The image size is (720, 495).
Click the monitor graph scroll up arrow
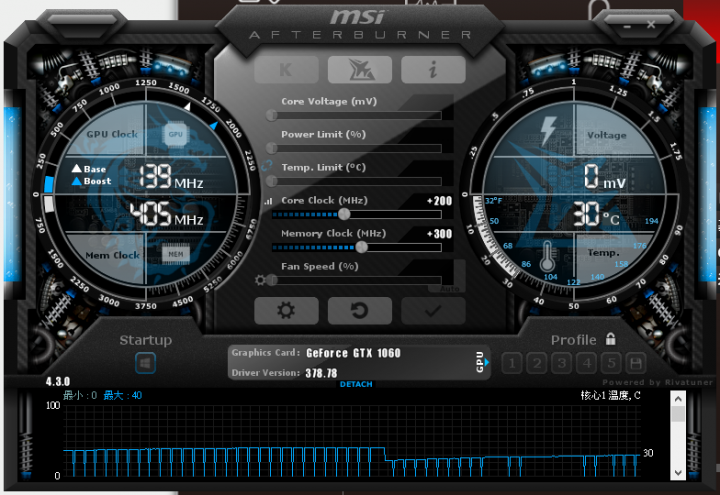(678, 399)
